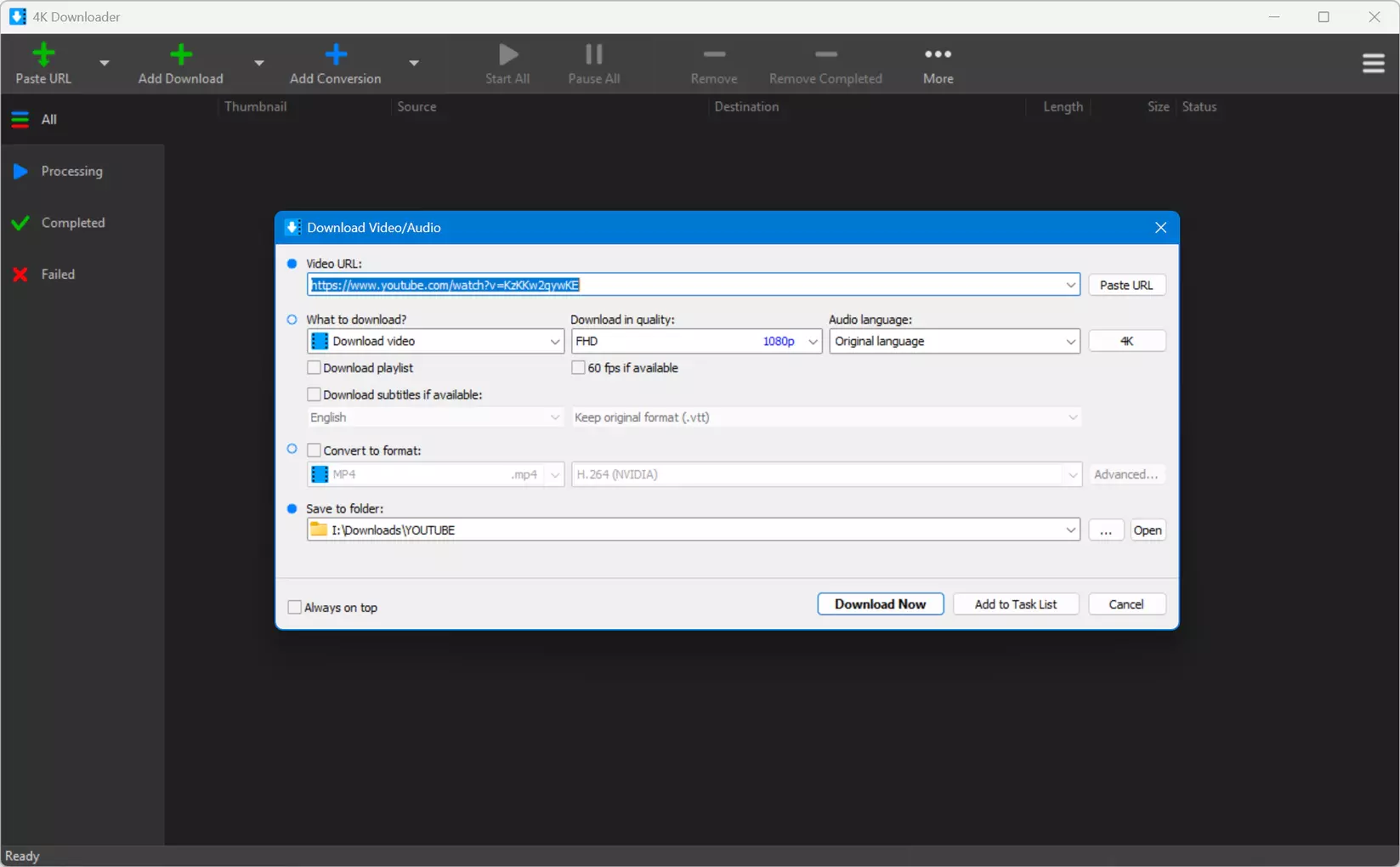Click the Add Conversion toolbar icon
Screen dimensions: 1400x867
click(x=336, y=55)
